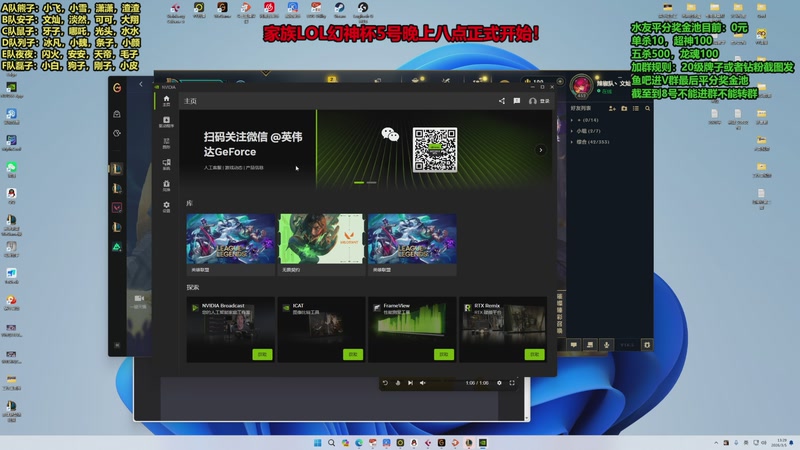Click the WeChat QR code on banner
800x450 pixels.
[x=435, y=150]
